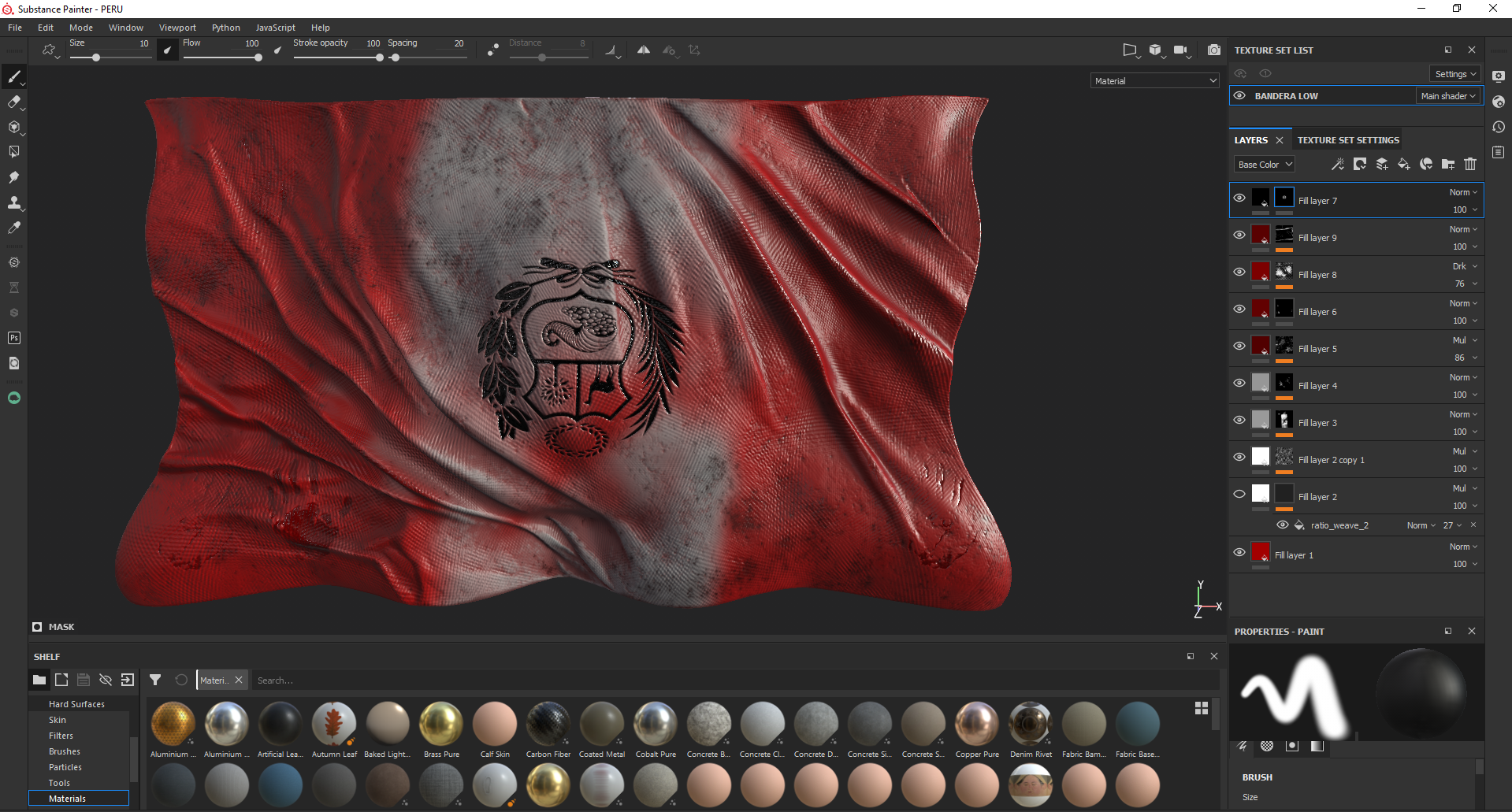The height and width of the screenshot is (812, 1512).
Task: Hide Fill layer 8
Action: (x=1239, y=272)
